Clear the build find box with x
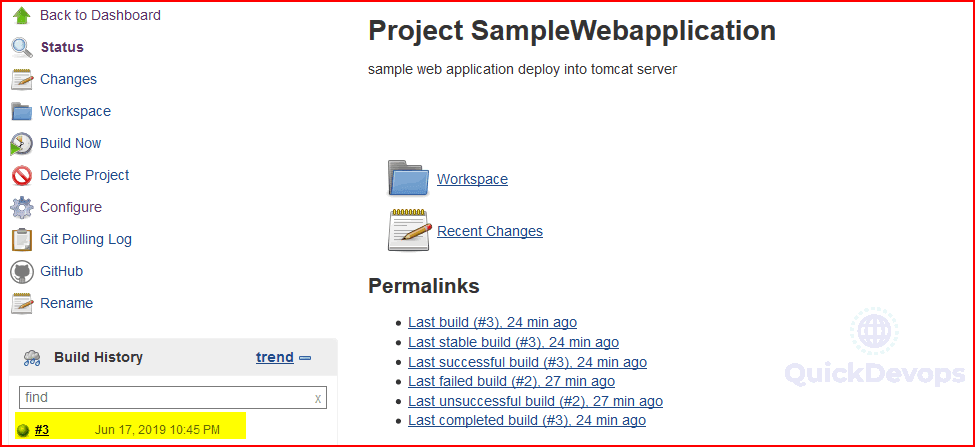Image resolution: width=975 pixels, height=447 pixels. [x=318, y=399]
